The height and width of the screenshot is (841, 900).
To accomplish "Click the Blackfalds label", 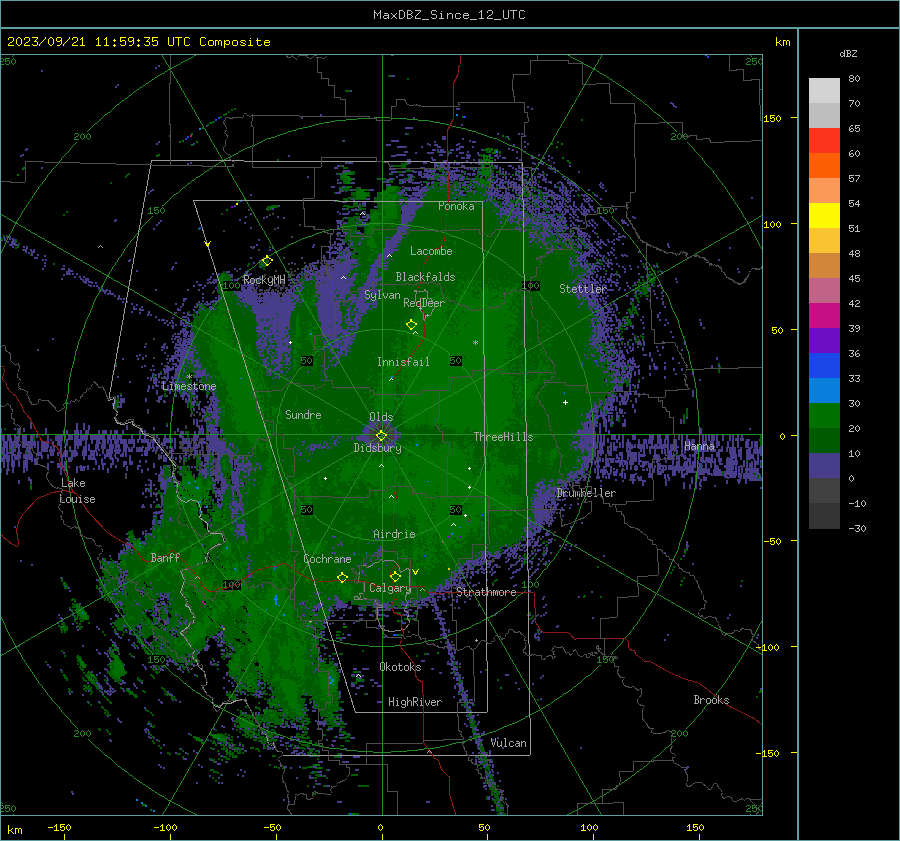I will tap(425, 277).
